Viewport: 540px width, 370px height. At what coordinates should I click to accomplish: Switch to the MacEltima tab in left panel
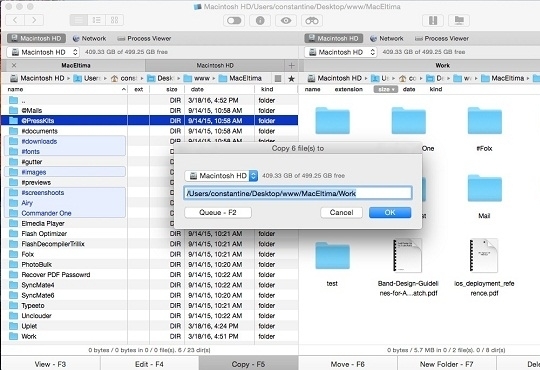click(x=76, y=65)
